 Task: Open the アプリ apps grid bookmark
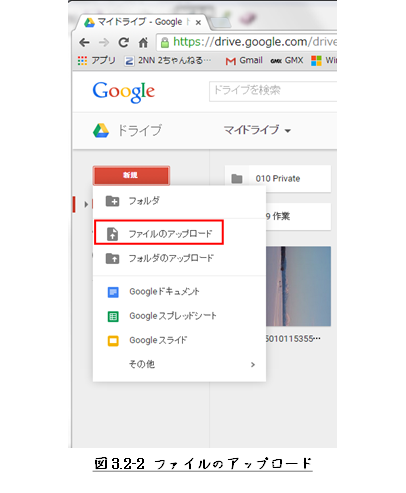pyautogui.click(x=97, y=60)
